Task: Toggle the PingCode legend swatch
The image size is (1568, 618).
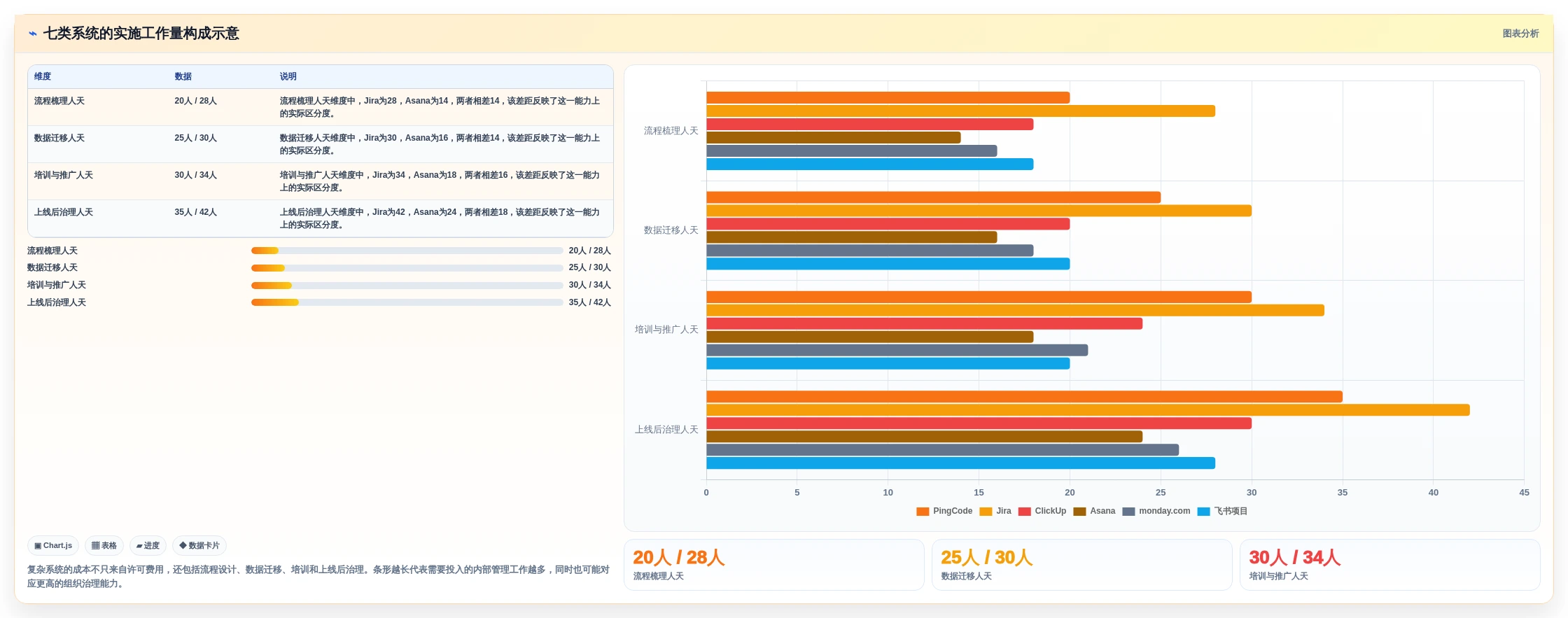Action: coord(923,512)
